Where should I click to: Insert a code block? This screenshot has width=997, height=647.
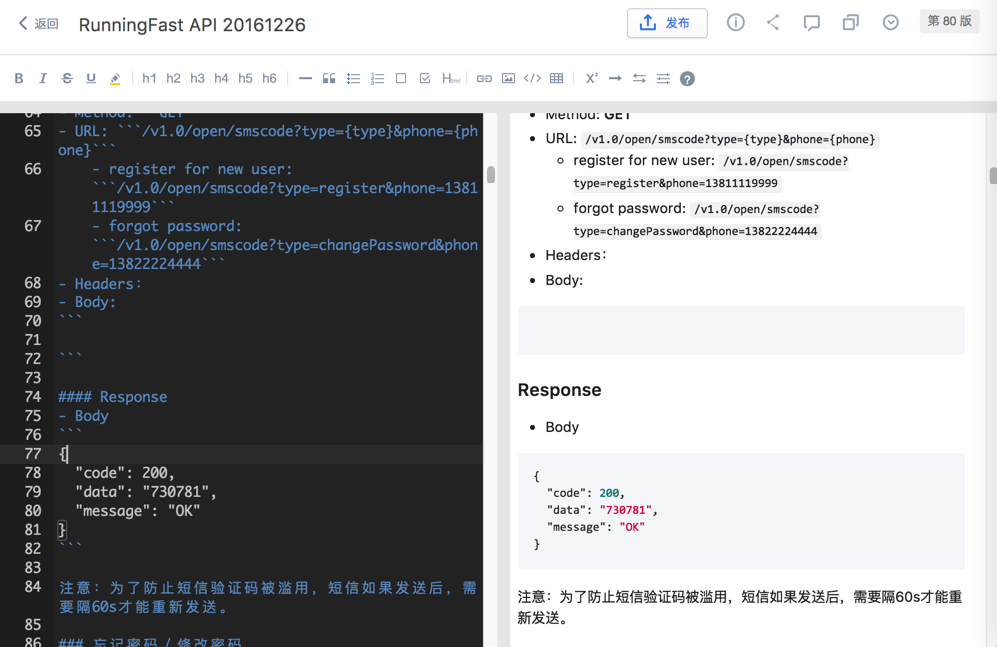pos(532,78)
